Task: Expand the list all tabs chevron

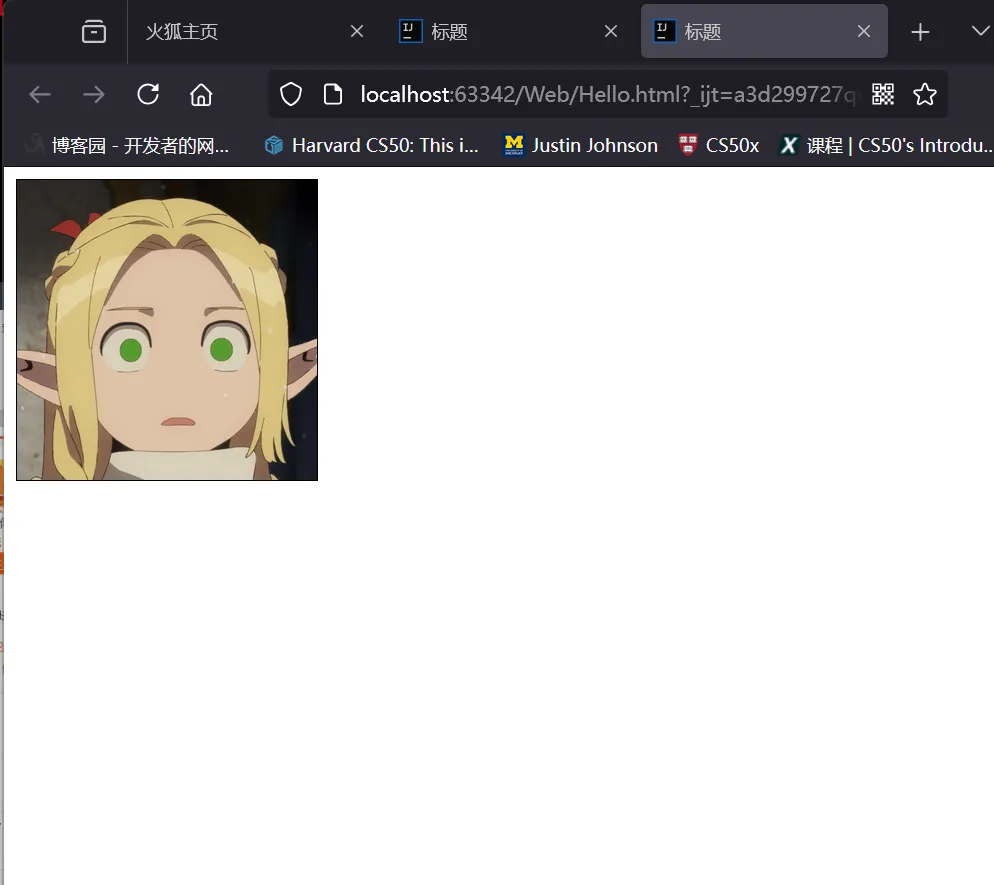Action: pos(979,32)
